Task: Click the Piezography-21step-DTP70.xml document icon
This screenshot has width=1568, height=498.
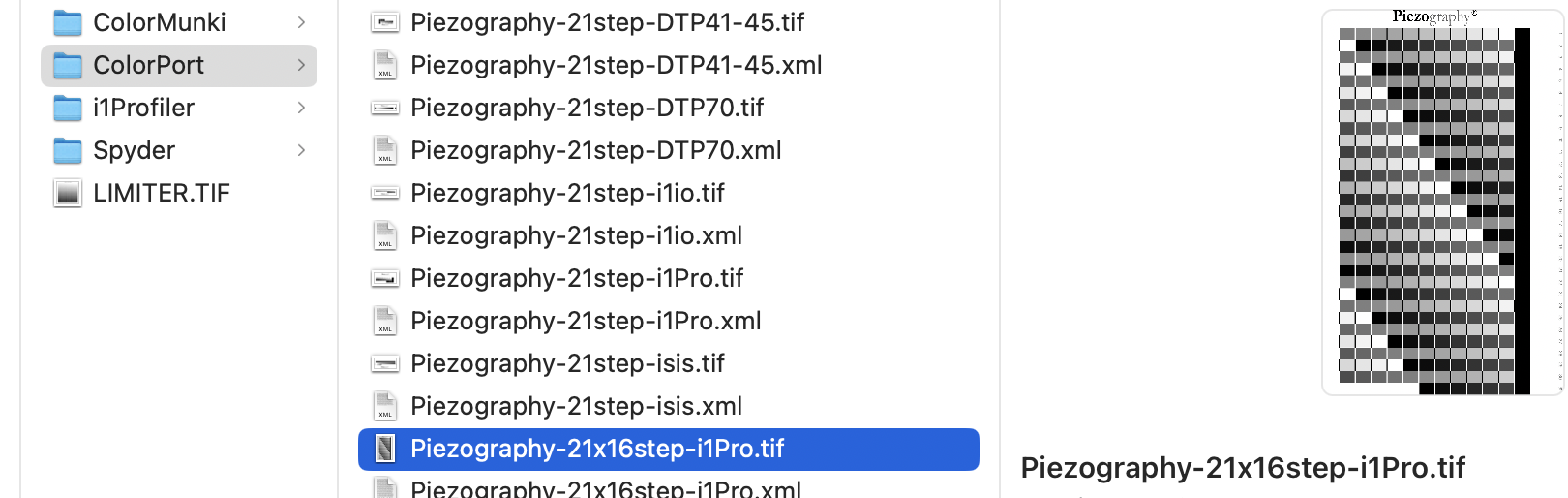Action: [385, 150]
